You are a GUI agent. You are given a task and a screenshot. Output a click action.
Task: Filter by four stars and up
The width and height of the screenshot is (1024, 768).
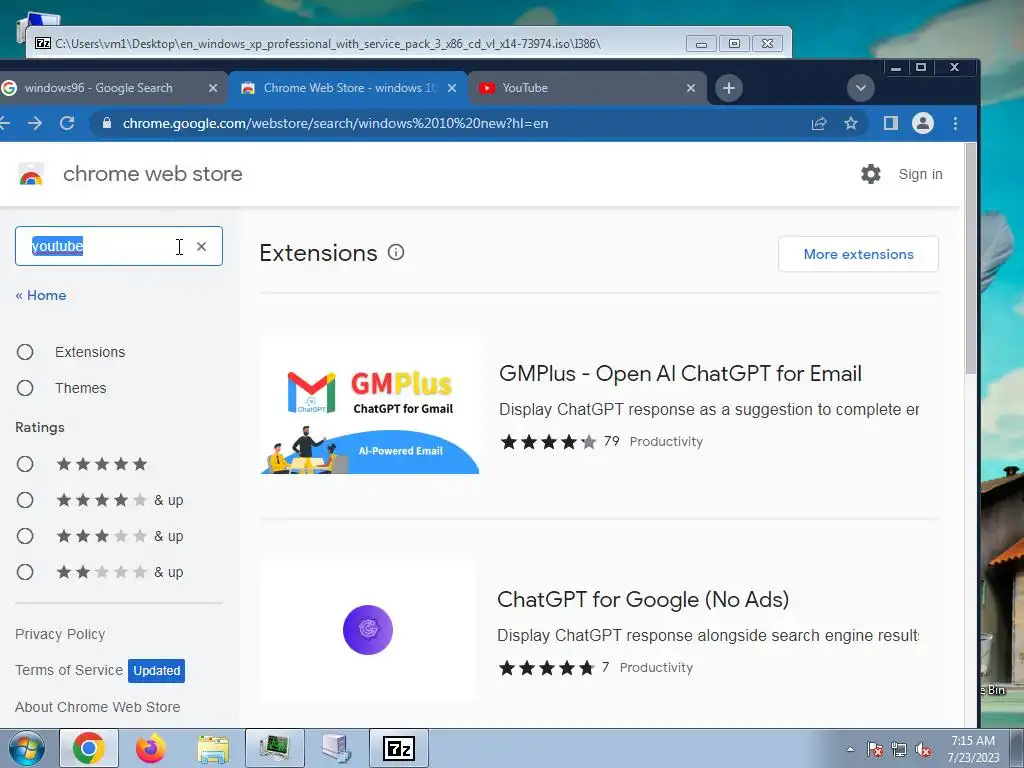click(x=25, y=500)
